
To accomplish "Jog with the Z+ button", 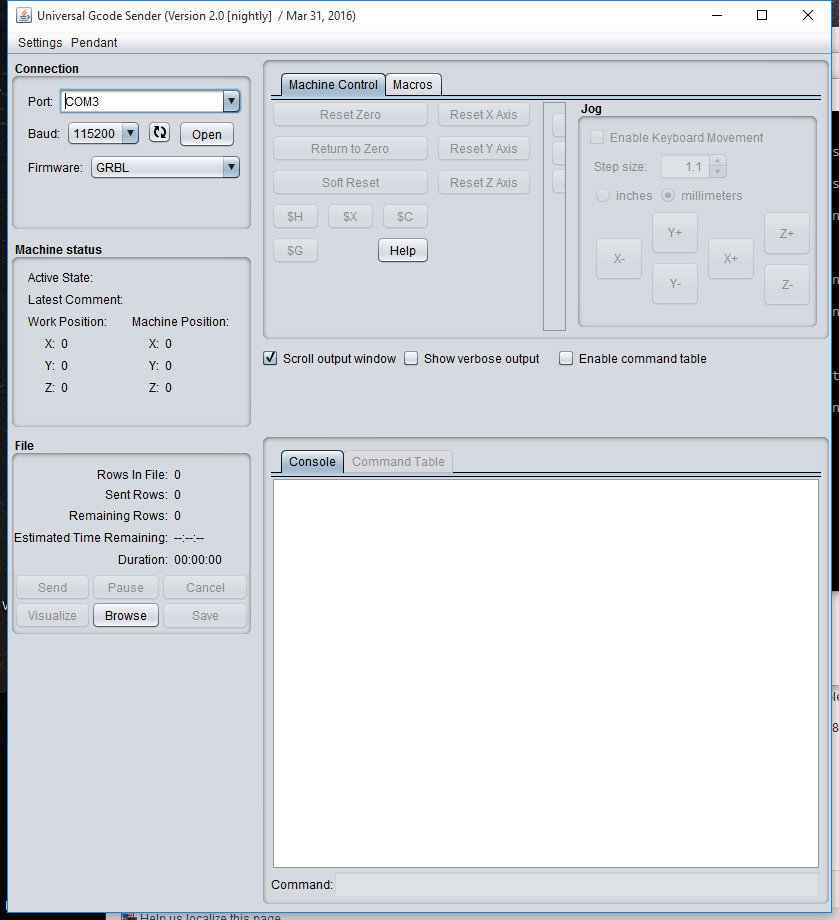I will (x=787, y=234).
